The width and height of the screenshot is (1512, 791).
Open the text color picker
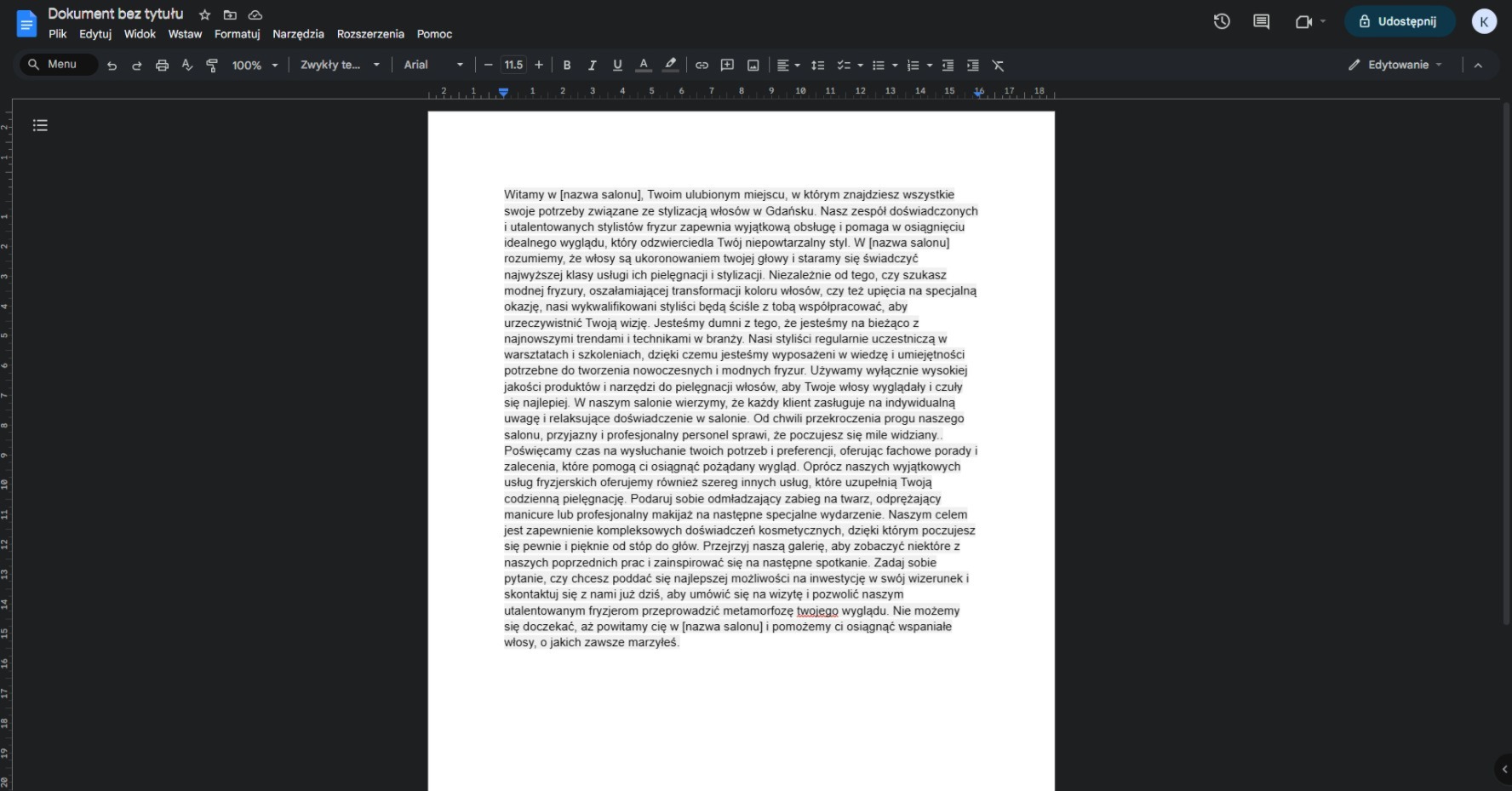[x=644, y=65]
